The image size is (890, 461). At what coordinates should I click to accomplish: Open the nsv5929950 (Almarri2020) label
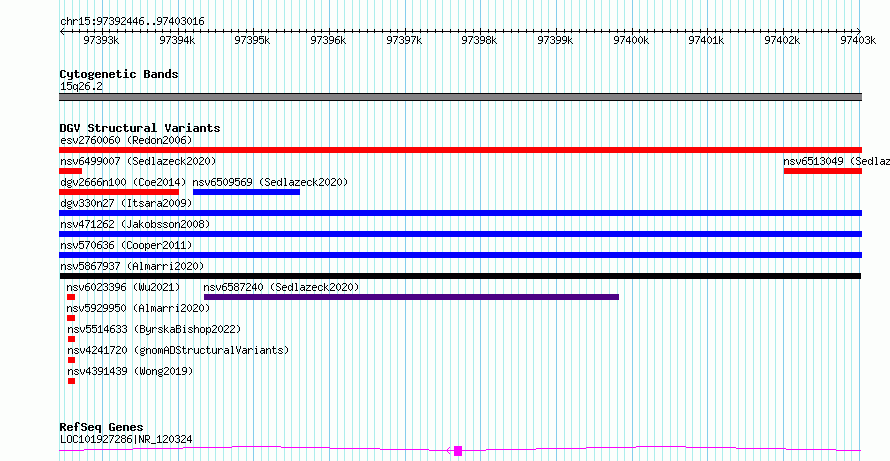[138, 308]
